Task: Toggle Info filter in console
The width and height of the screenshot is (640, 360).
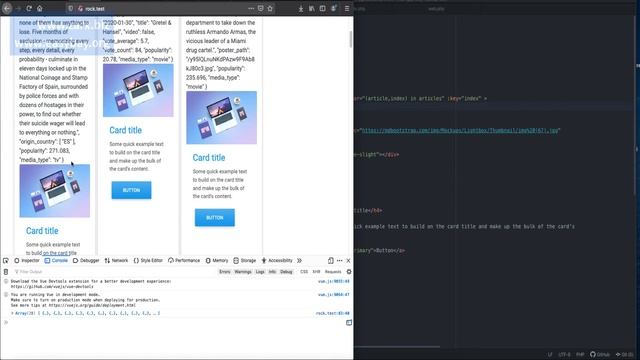Action: tap(272, 271)
